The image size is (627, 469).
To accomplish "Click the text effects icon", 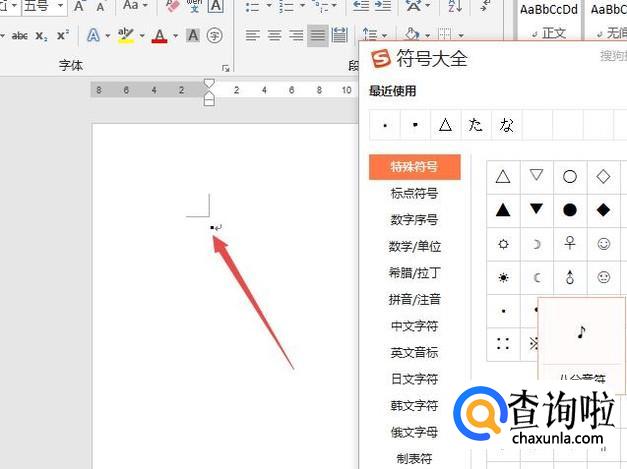I will click(x=93, y=36).
